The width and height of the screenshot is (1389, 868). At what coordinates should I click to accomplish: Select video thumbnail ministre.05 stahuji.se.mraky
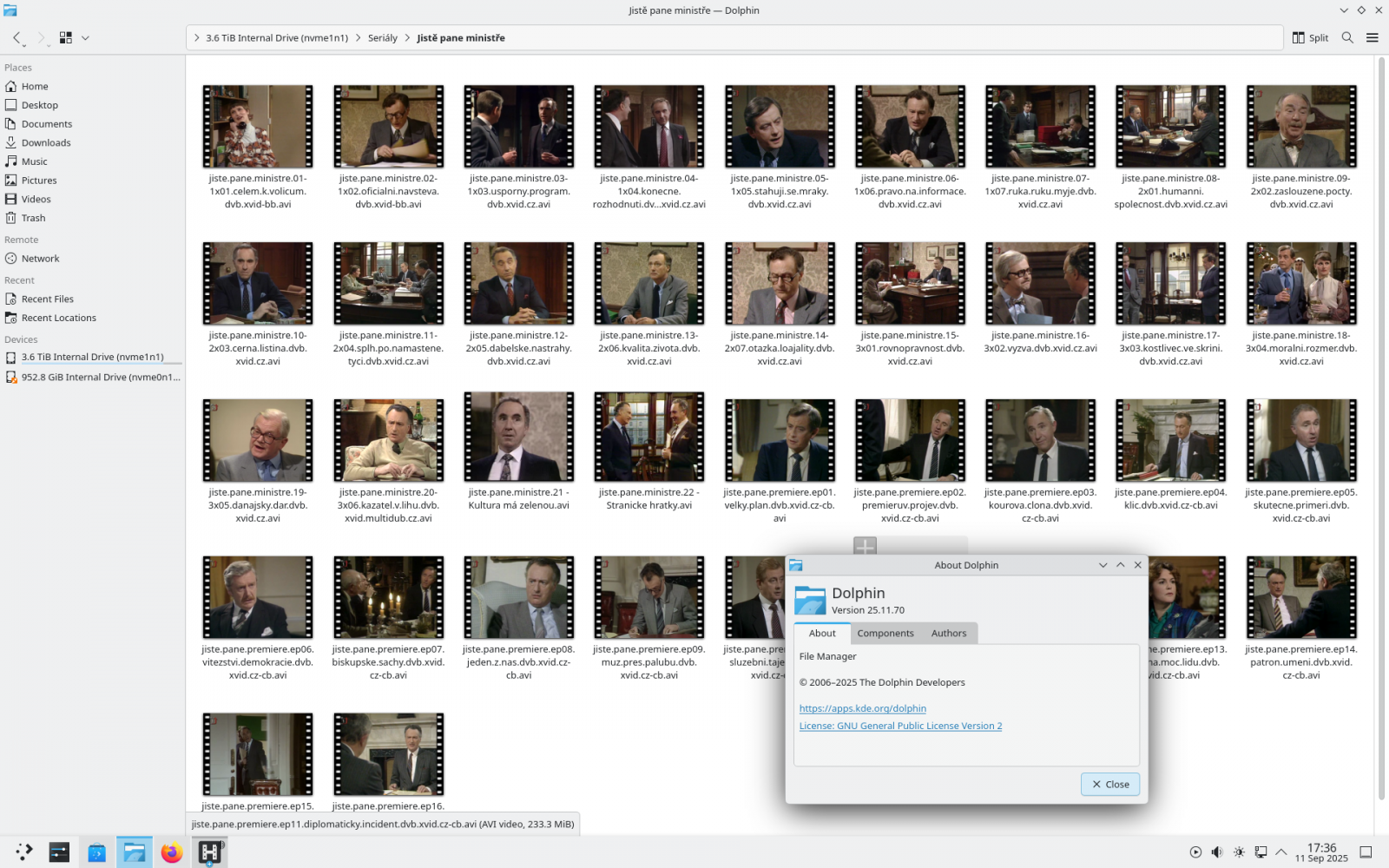(780, 127)
